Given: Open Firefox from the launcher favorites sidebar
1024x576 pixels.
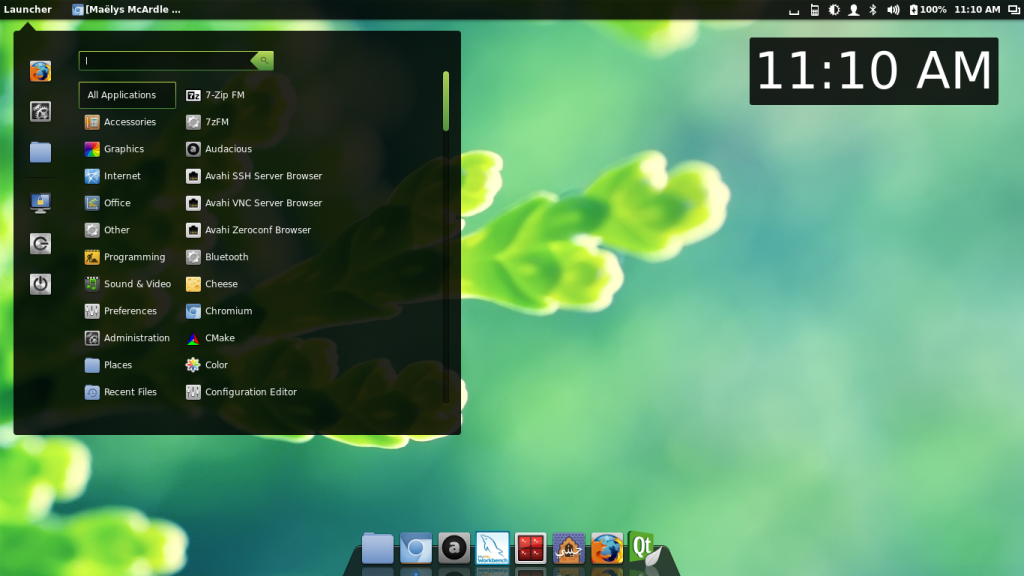Looking at the screenshot, I should 40,71.
